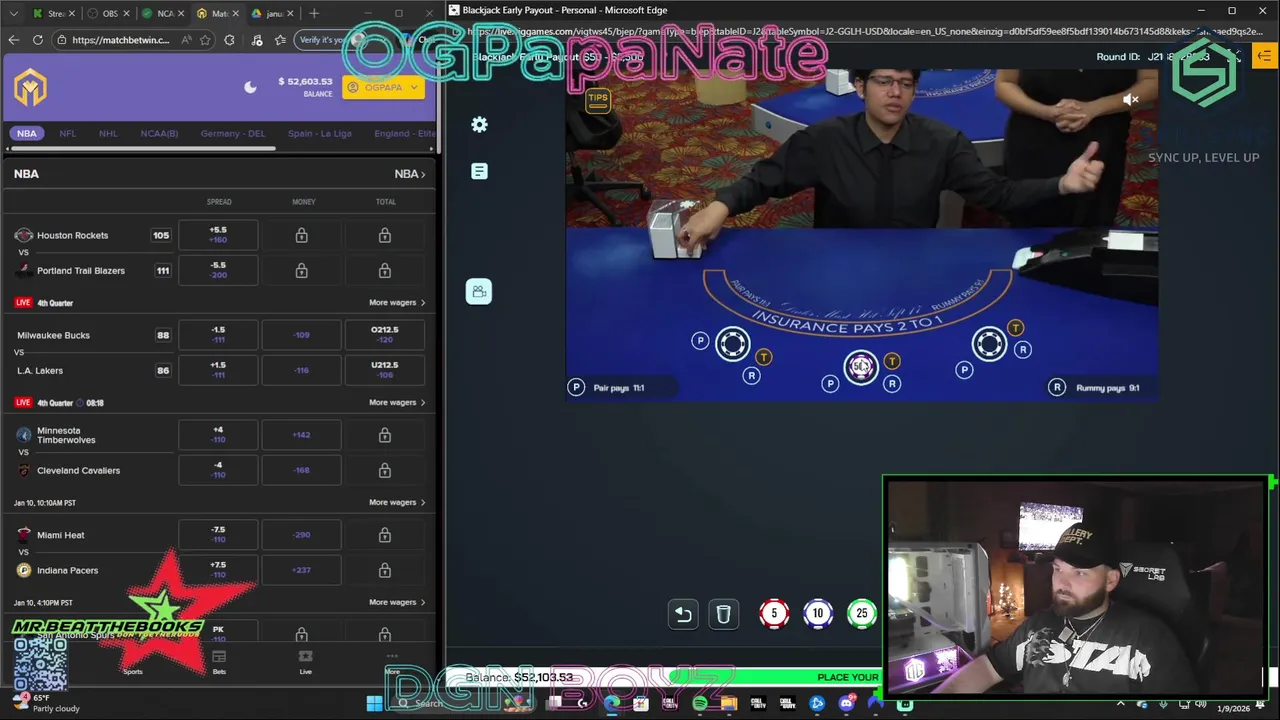Pick Indiana Pacers +237 moneyline
This screenshot has width=1280, height=720.
(301, 570)
